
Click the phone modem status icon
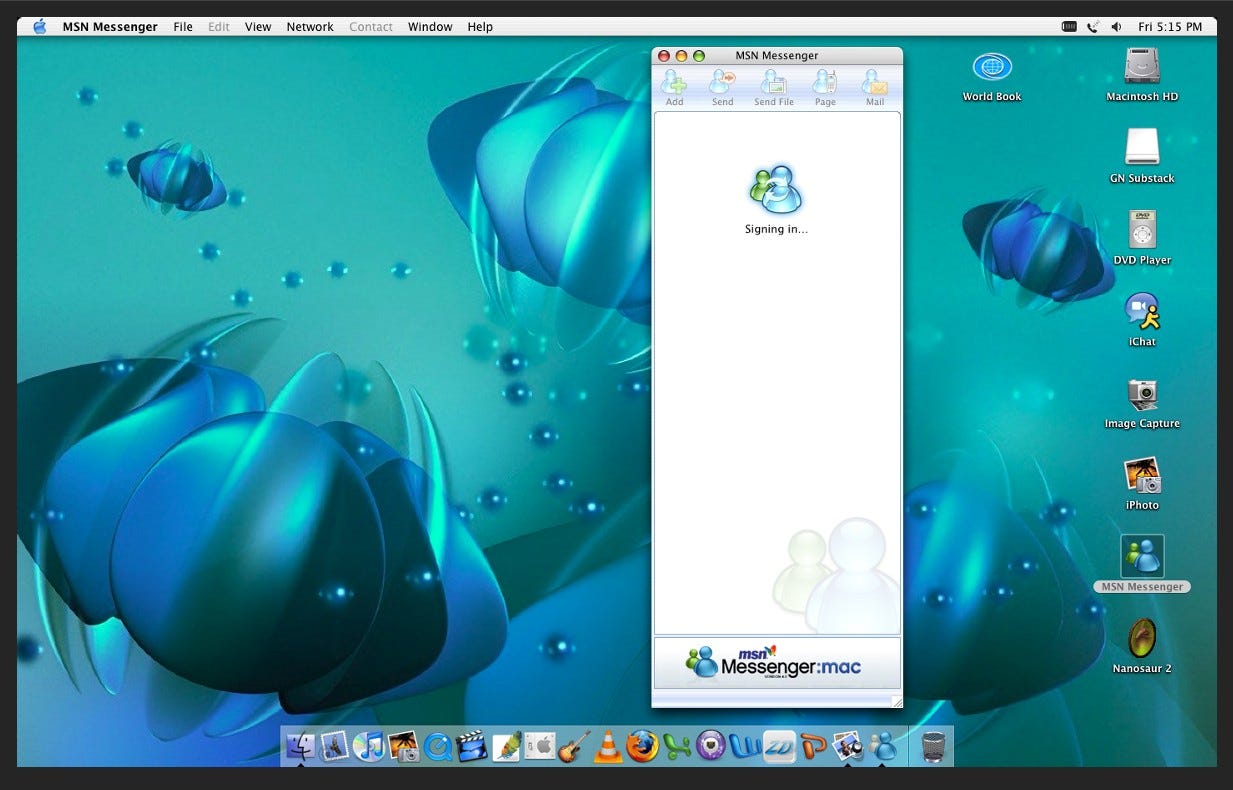tap(1093, 27)
